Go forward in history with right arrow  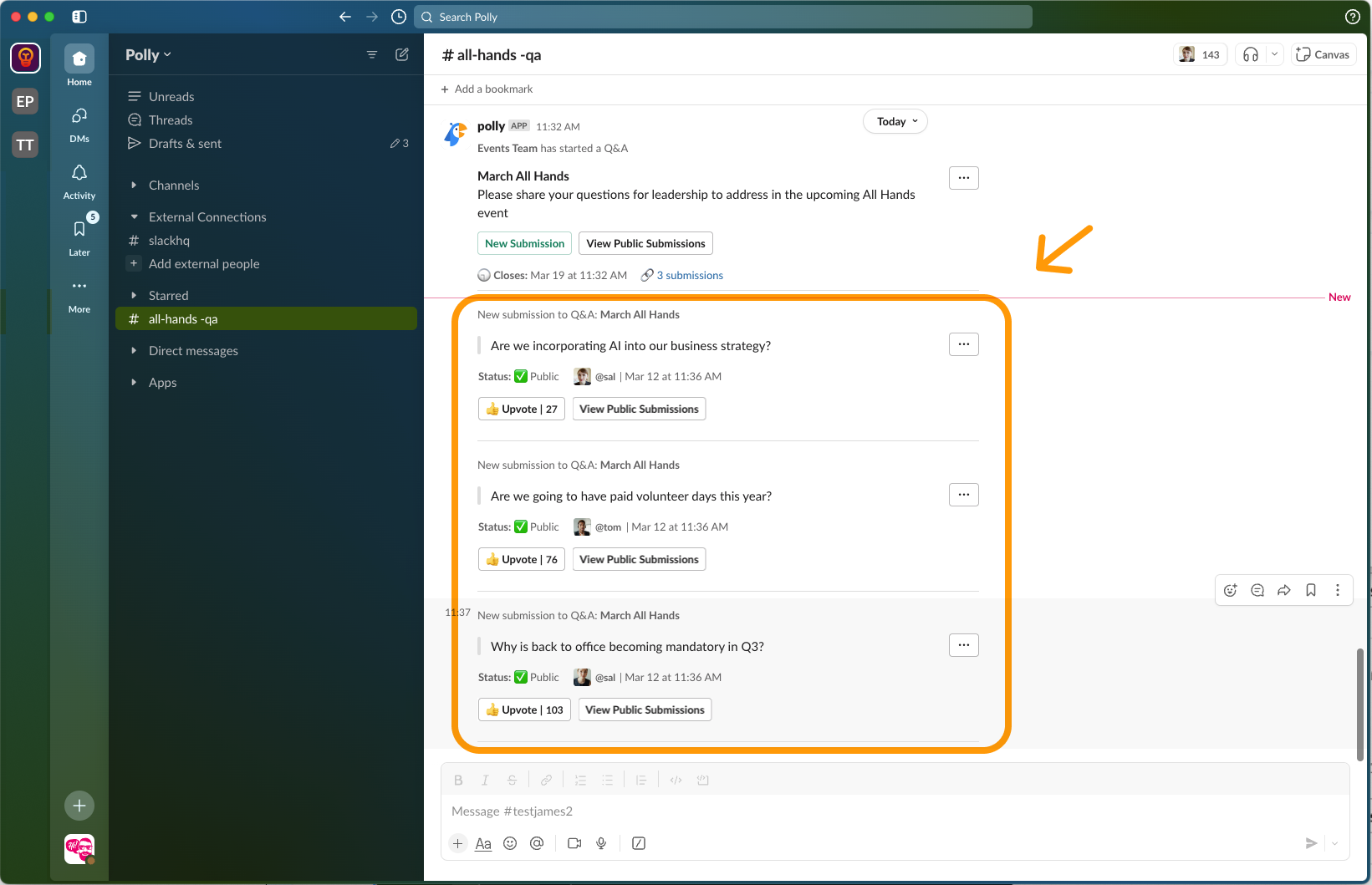(x=372, y=17)
